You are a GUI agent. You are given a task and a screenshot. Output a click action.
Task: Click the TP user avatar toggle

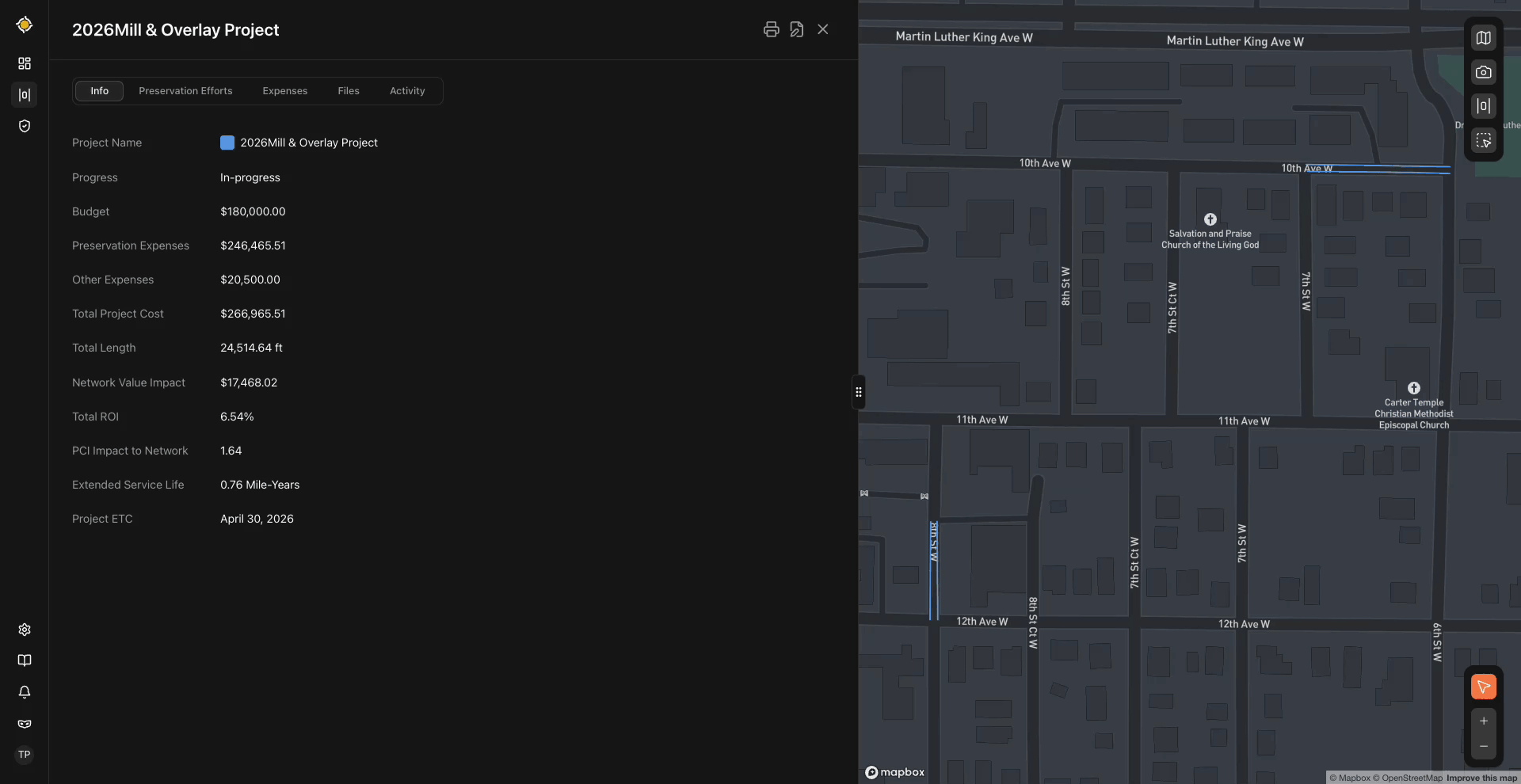click(x=25, y=754)
